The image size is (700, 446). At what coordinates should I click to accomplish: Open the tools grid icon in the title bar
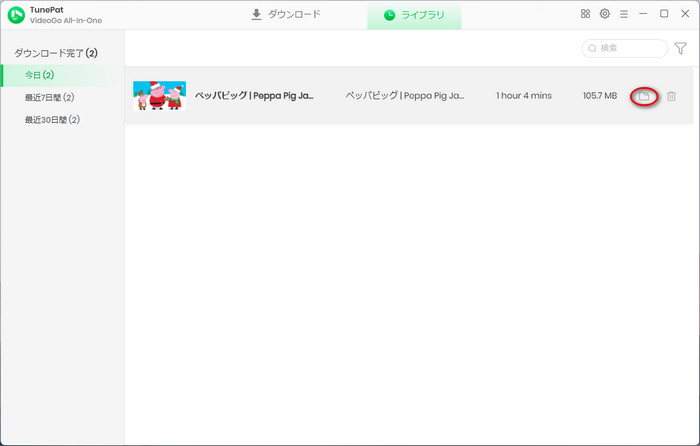click(x=585, y=14)
